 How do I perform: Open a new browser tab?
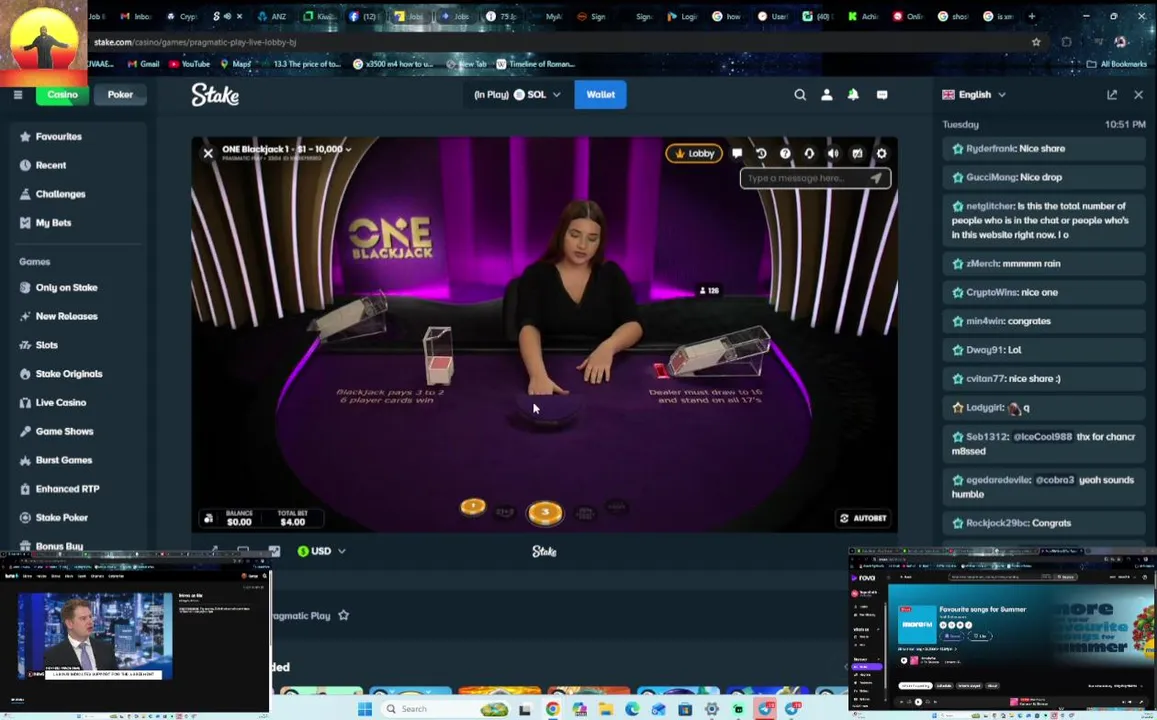pos(1032,16)
